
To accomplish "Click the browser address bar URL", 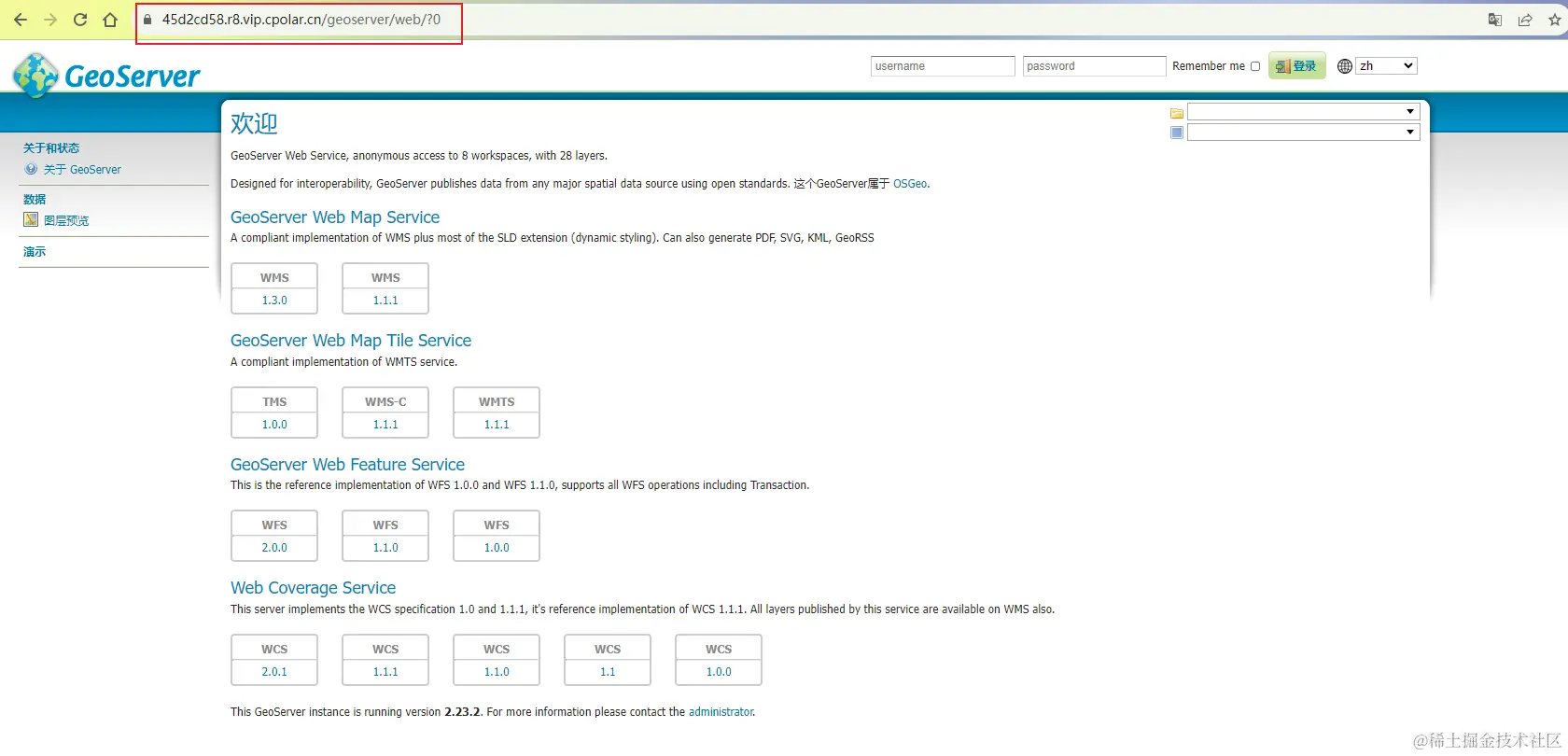I will coord(301,20).
